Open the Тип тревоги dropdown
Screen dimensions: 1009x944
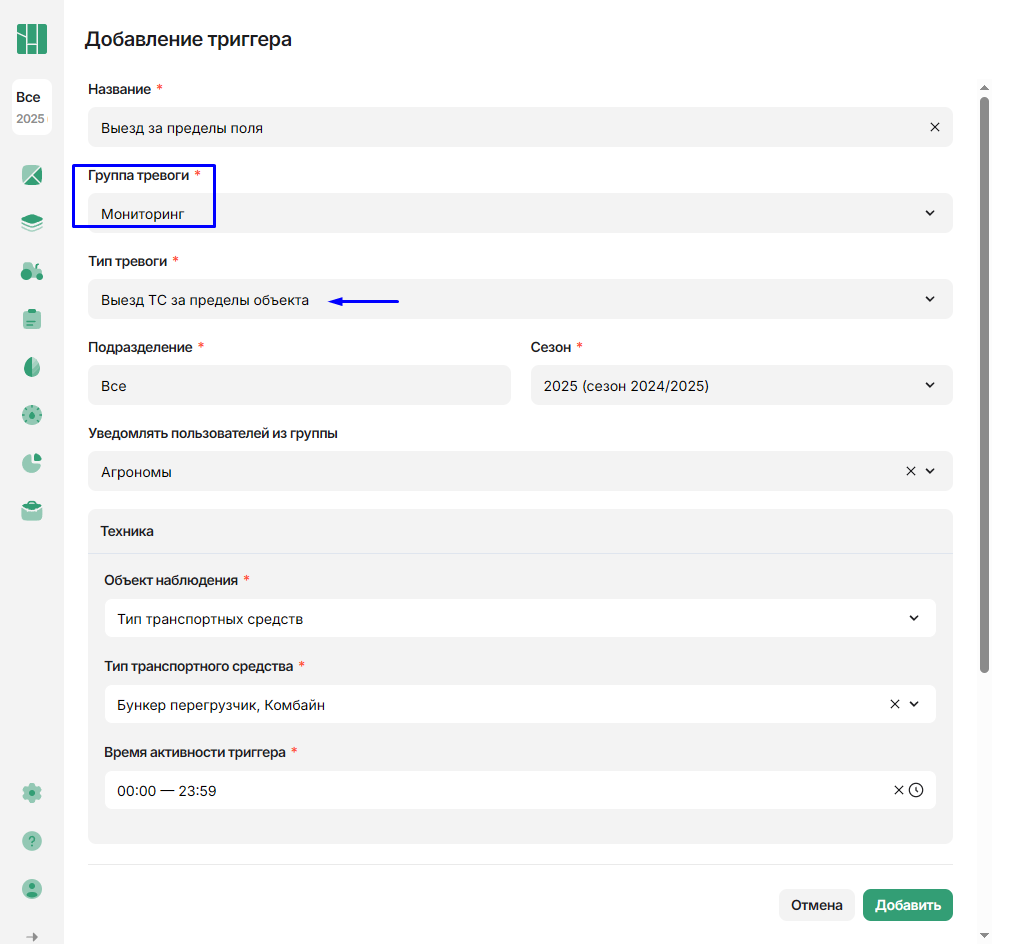pyautogui.click(x=929, y=299)
